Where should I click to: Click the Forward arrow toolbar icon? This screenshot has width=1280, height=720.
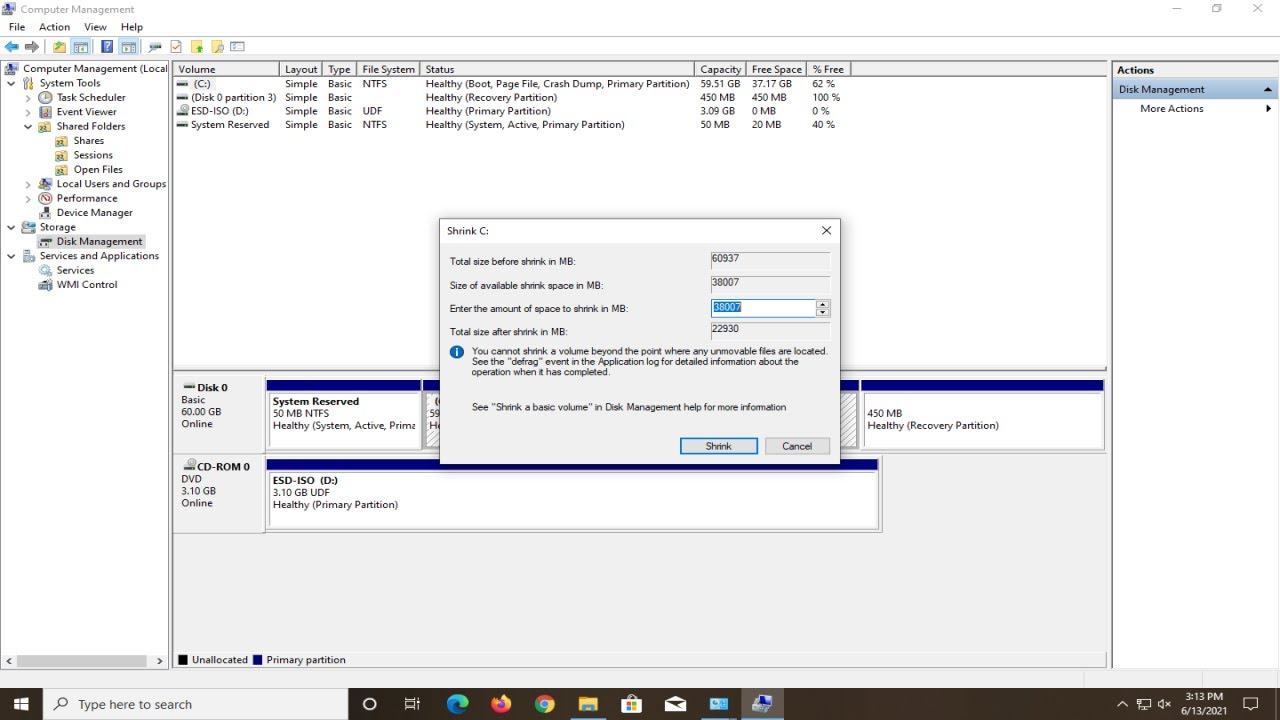[x=32, y=47]
